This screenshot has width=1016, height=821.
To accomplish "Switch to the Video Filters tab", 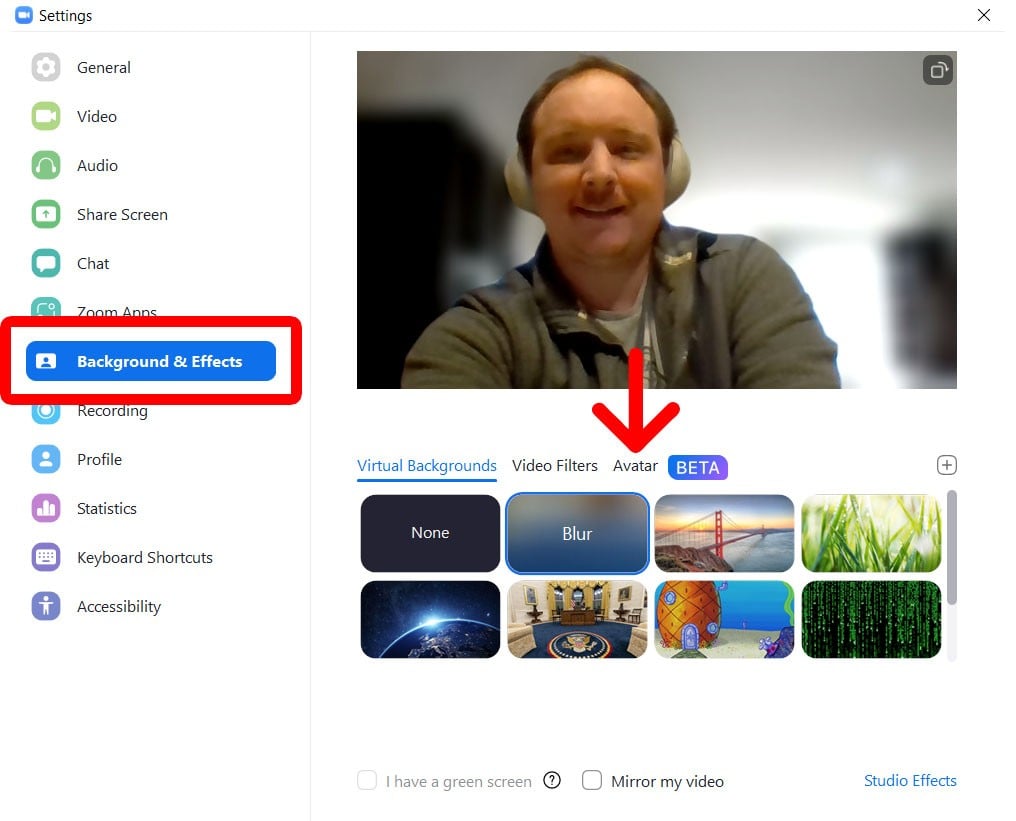I will pos(554,465).
